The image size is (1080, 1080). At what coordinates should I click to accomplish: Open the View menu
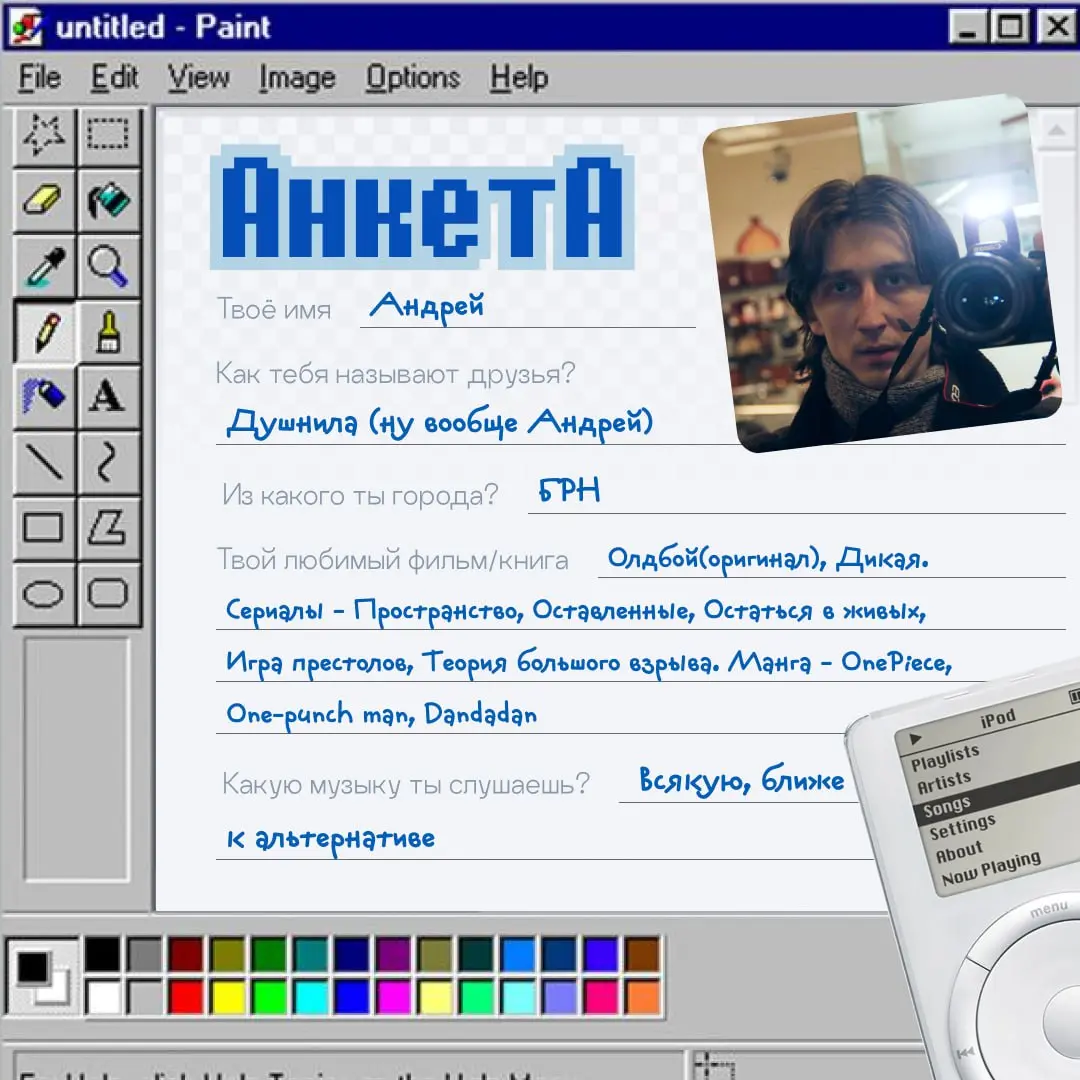tap(198, 77)
